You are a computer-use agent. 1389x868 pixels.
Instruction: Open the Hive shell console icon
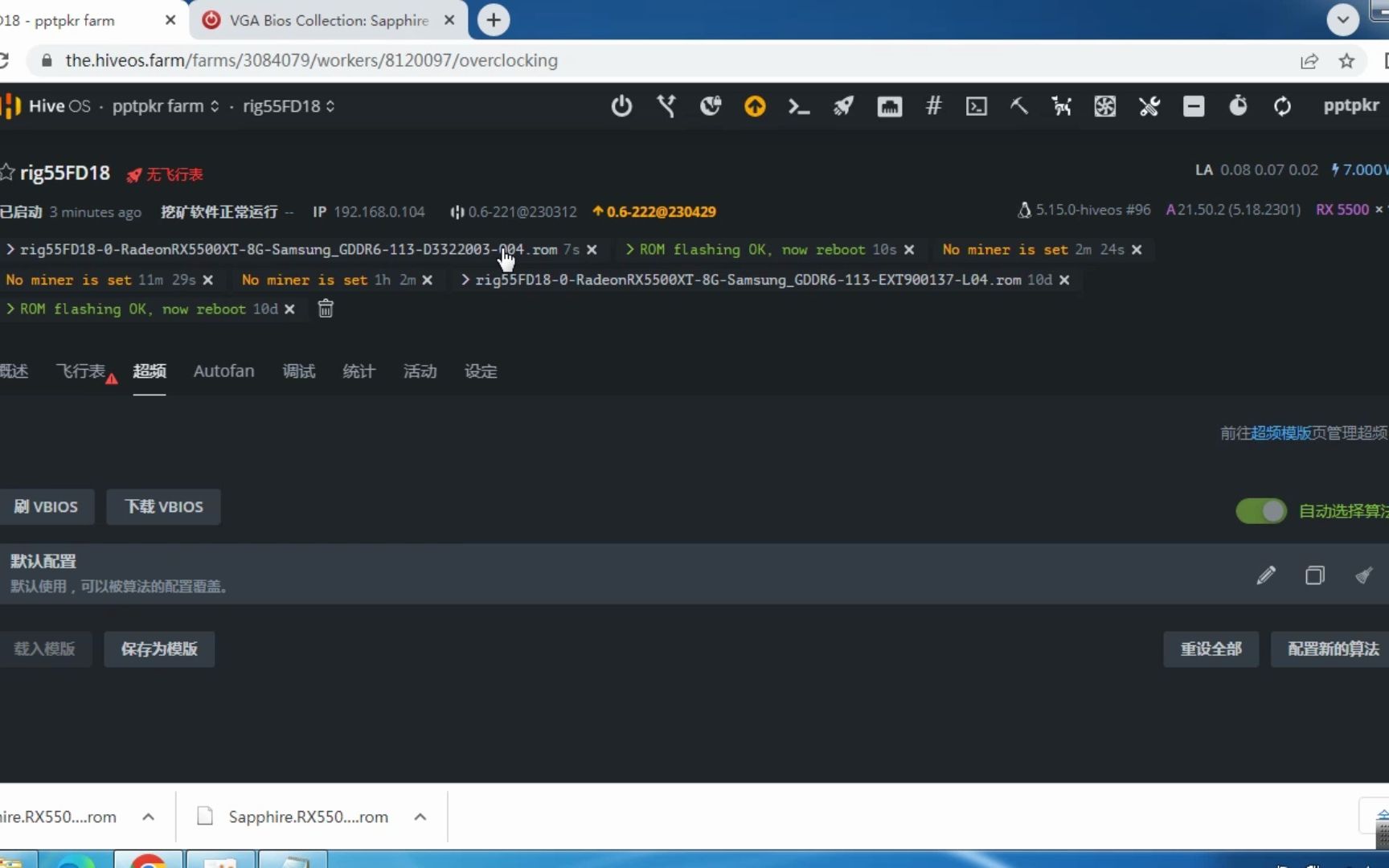click(977, 106)
